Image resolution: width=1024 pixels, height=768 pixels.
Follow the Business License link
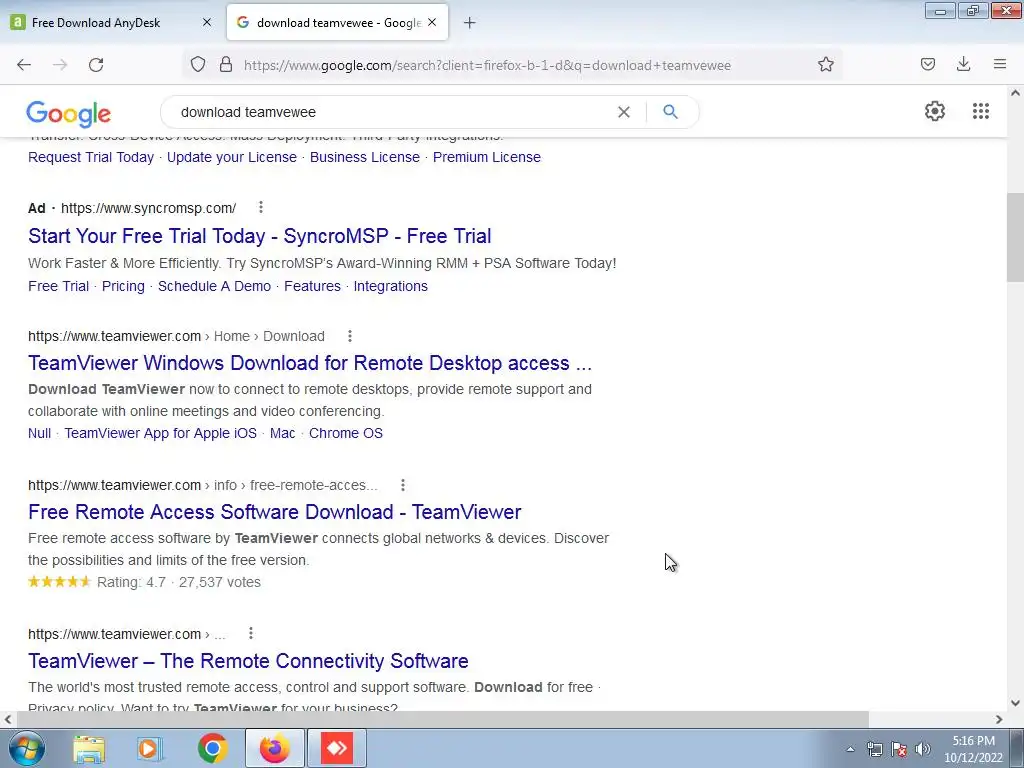point(364,157)
